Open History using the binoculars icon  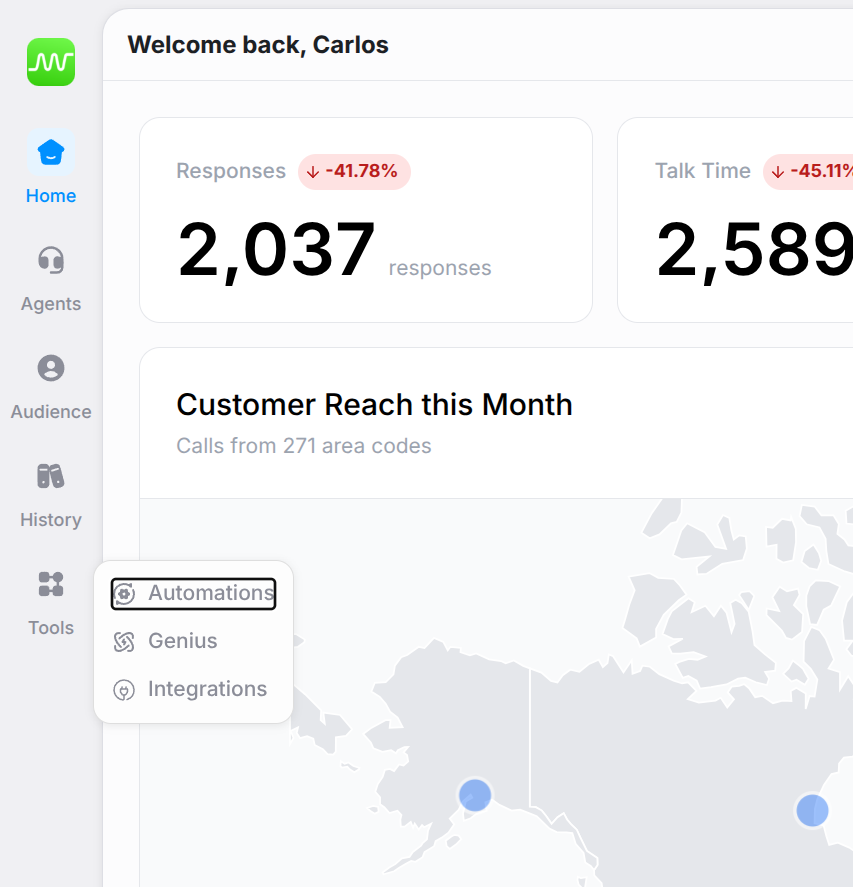[50, 475]
